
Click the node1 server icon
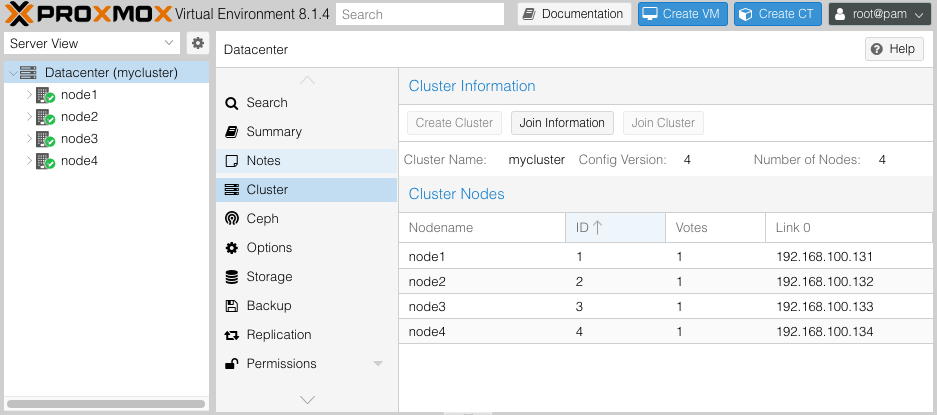point(45,95)
